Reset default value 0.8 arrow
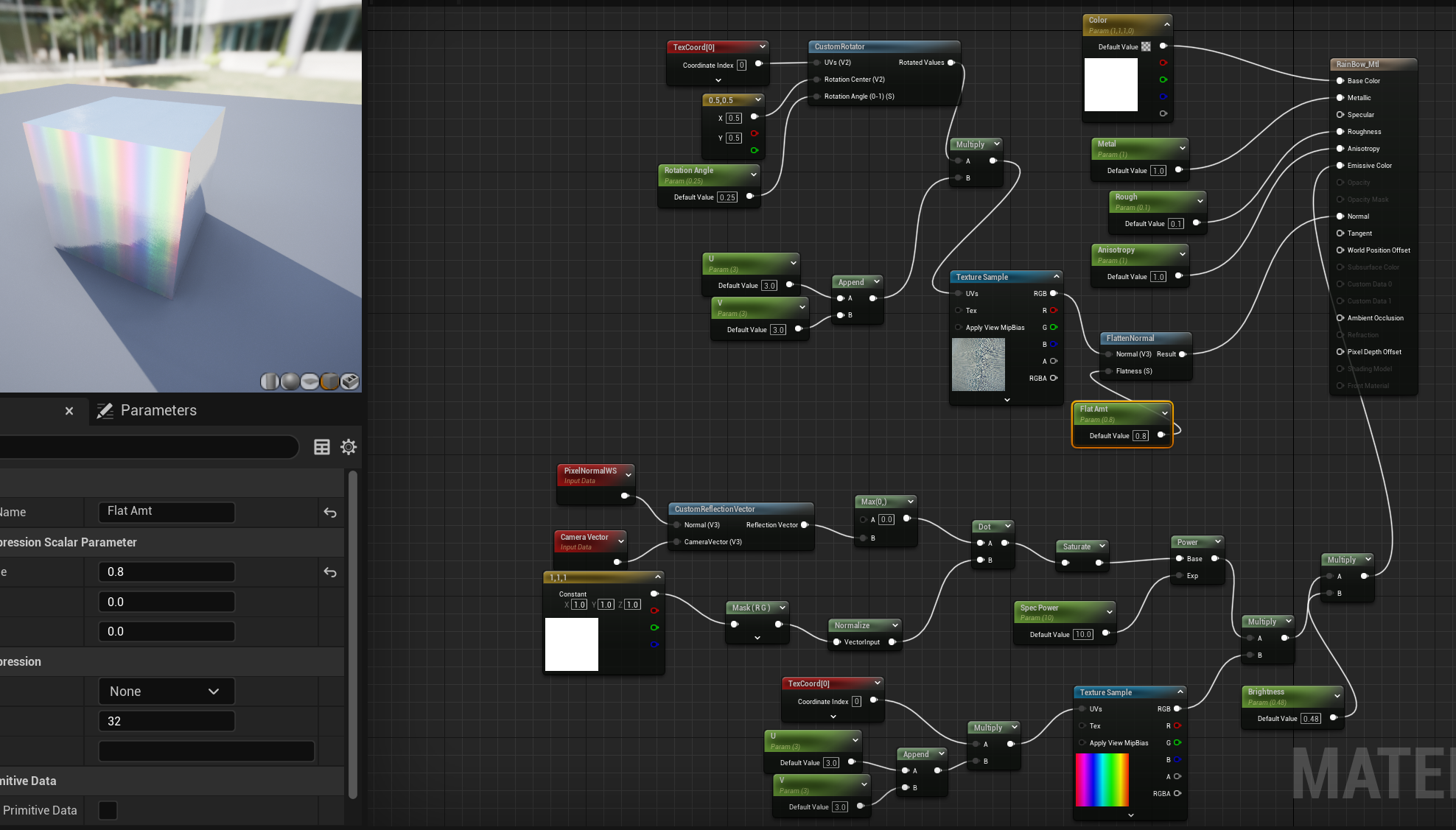Image resolution: width=1456 pixels, height=830 pixels. pyautogui.click(x=330, y=572)
